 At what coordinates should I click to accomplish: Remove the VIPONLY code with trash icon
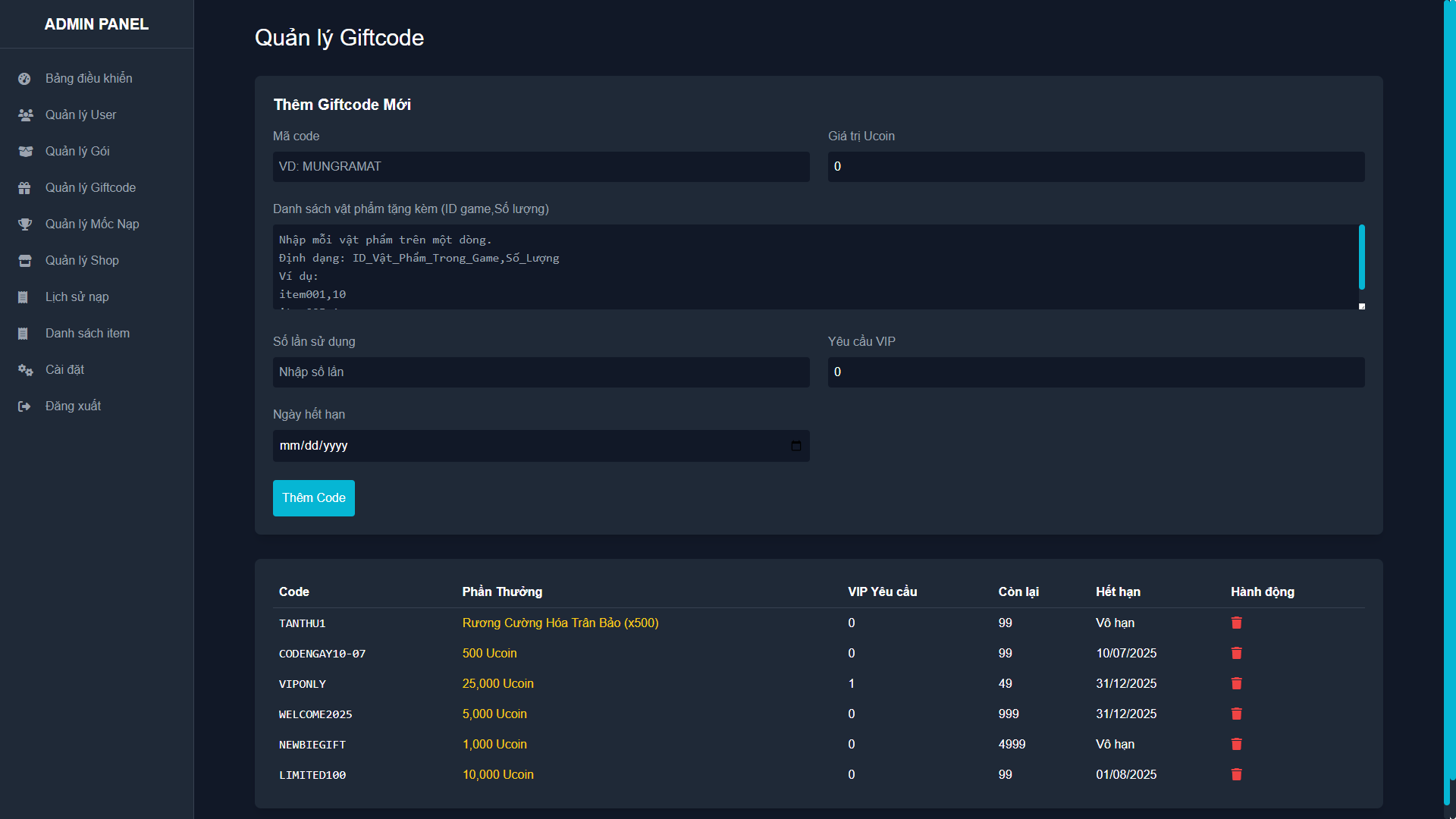coord(1236,683)
